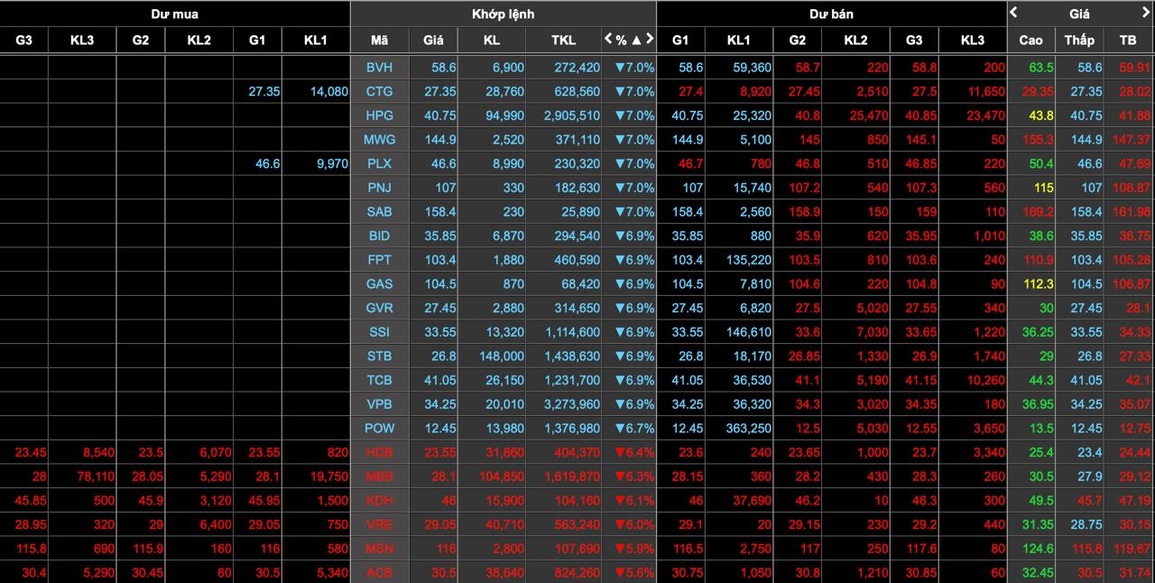Select the FPT ticker
Screen dimensions: 1155x583
coord(379,260)
